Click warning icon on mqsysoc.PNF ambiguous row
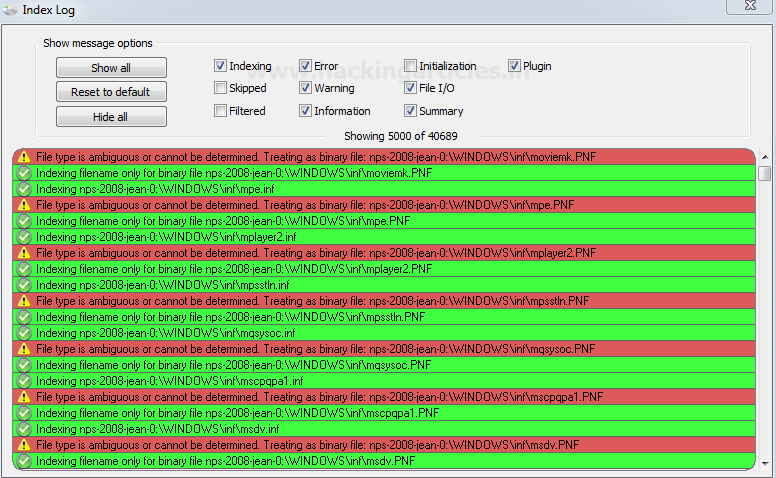 click(24, 349)
